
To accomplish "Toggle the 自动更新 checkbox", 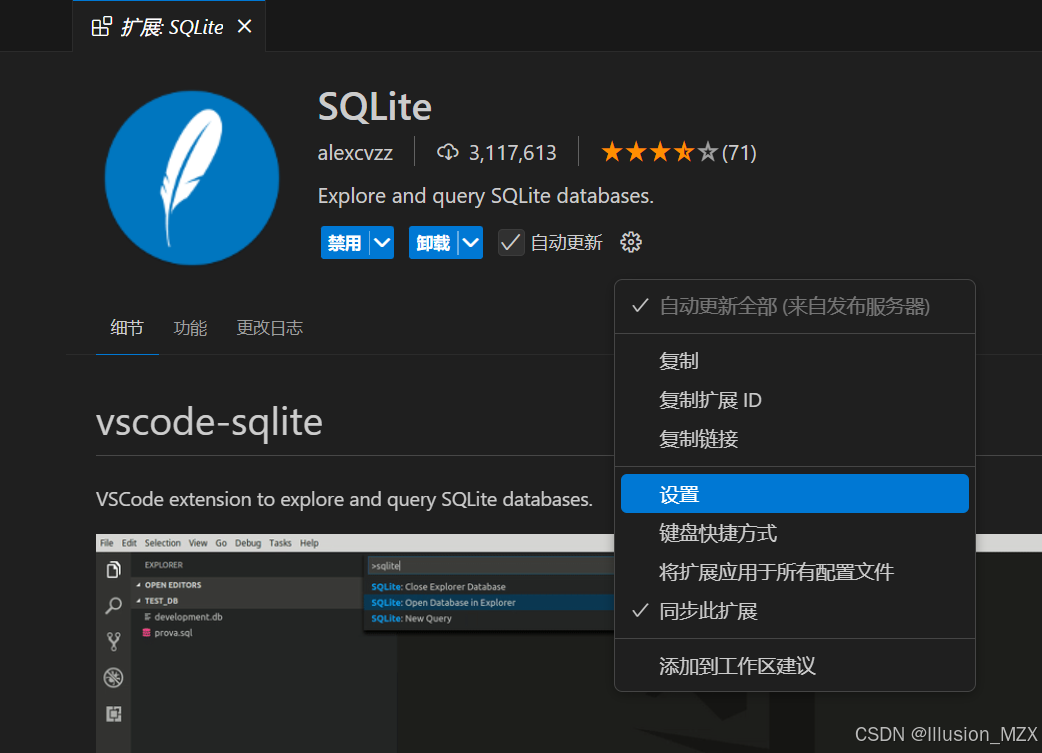I will click(x=511, y=243).
